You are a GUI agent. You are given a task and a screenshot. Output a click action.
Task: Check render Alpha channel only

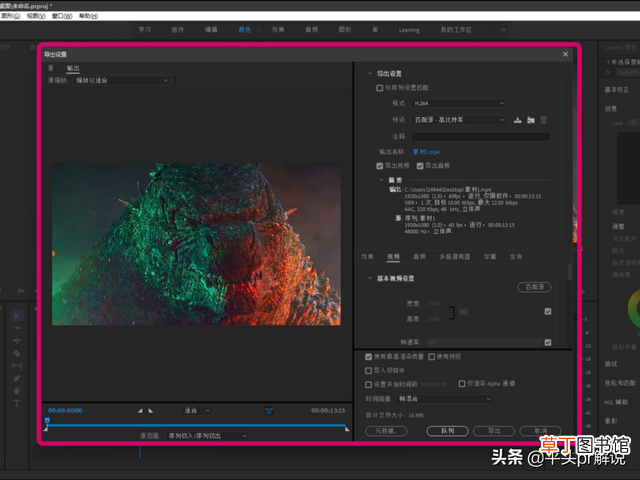pyautogui.click(x=462, y=384)
